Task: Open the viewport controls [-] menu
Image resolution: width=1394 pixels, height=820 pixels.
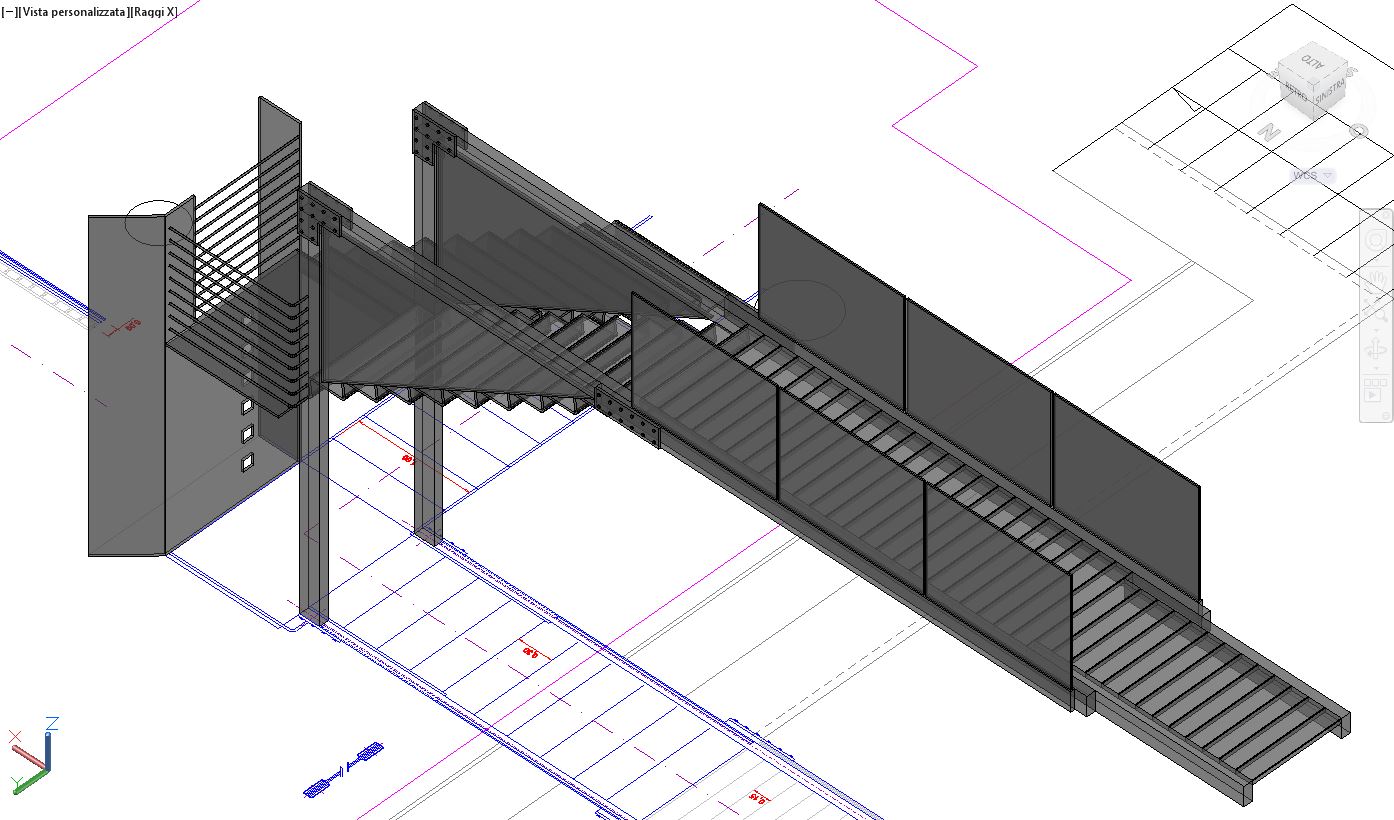Action: (x=9, y=12)
